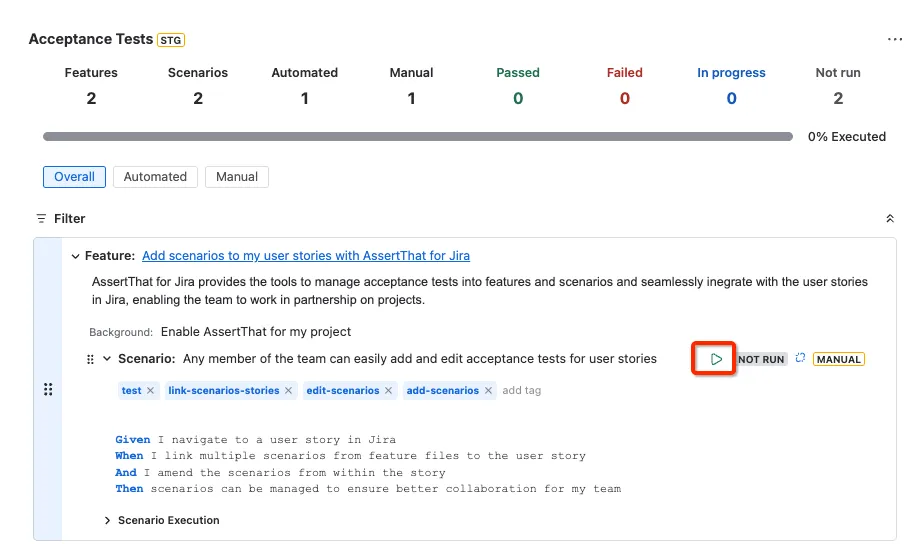The width and height of the screenshot is (920, 544).
Task: Click the 'Given I navigate' step line
Action: [x=255, y=440]
